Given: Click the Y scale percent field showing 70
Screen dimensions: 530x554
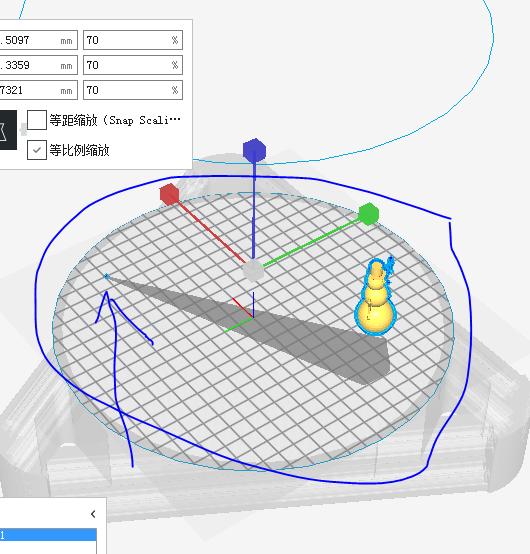Looking at the screenshot, I should tap(133, 65).
